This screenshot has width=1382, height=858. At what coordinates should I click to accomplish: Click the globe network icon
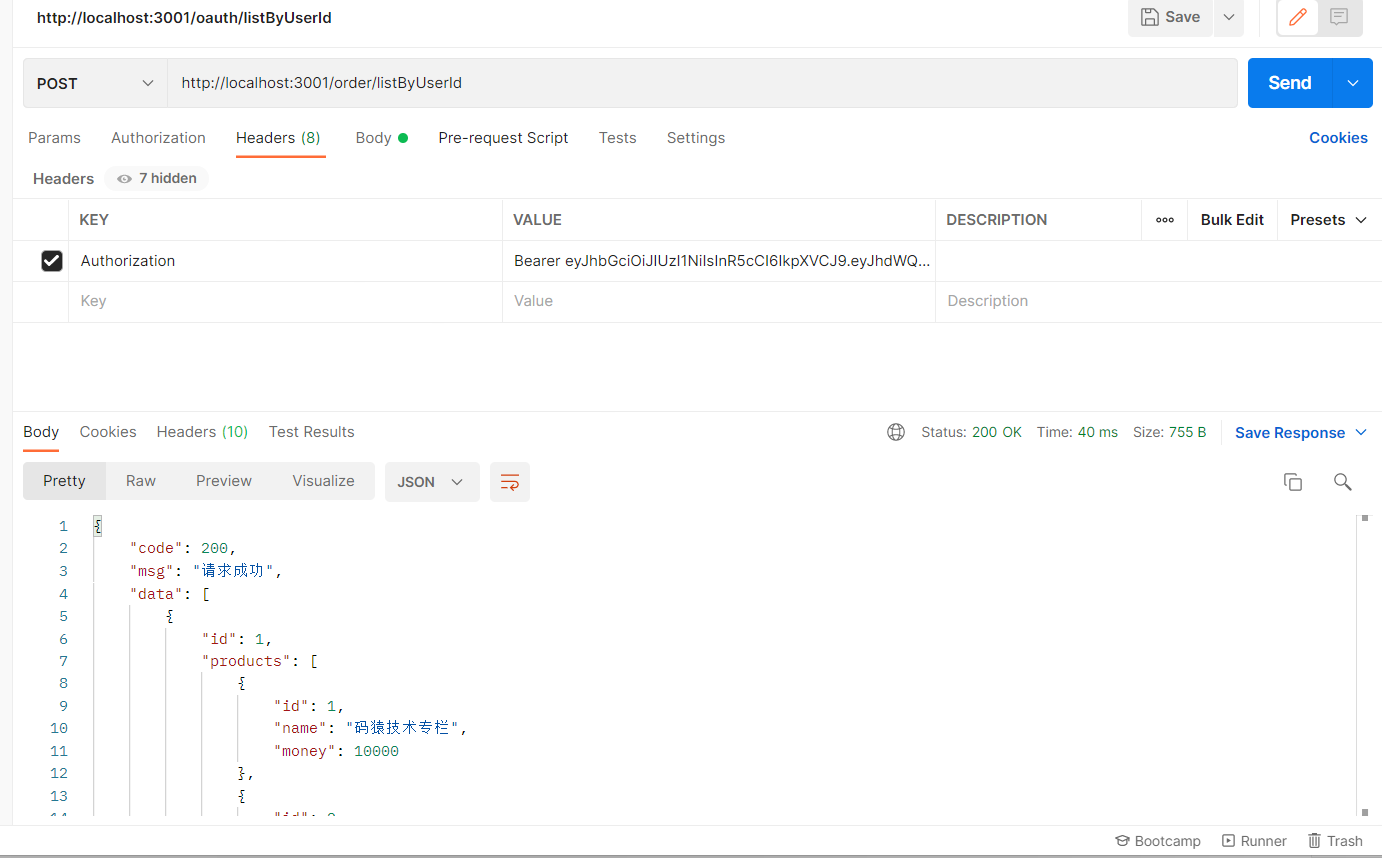click(x=896, y=432)
